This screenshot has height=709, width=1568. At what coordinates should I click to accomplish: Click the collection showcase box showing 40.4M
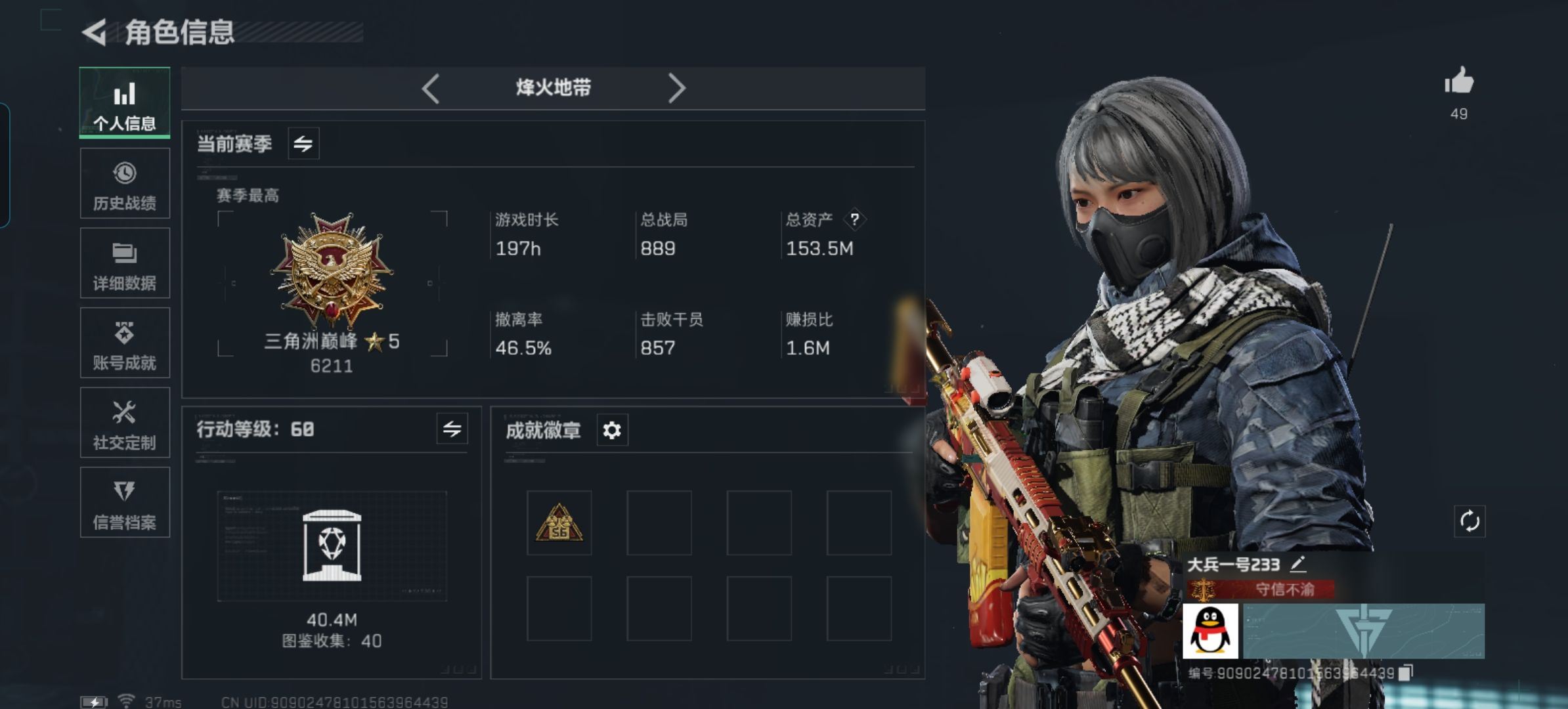tap(332, 546)
